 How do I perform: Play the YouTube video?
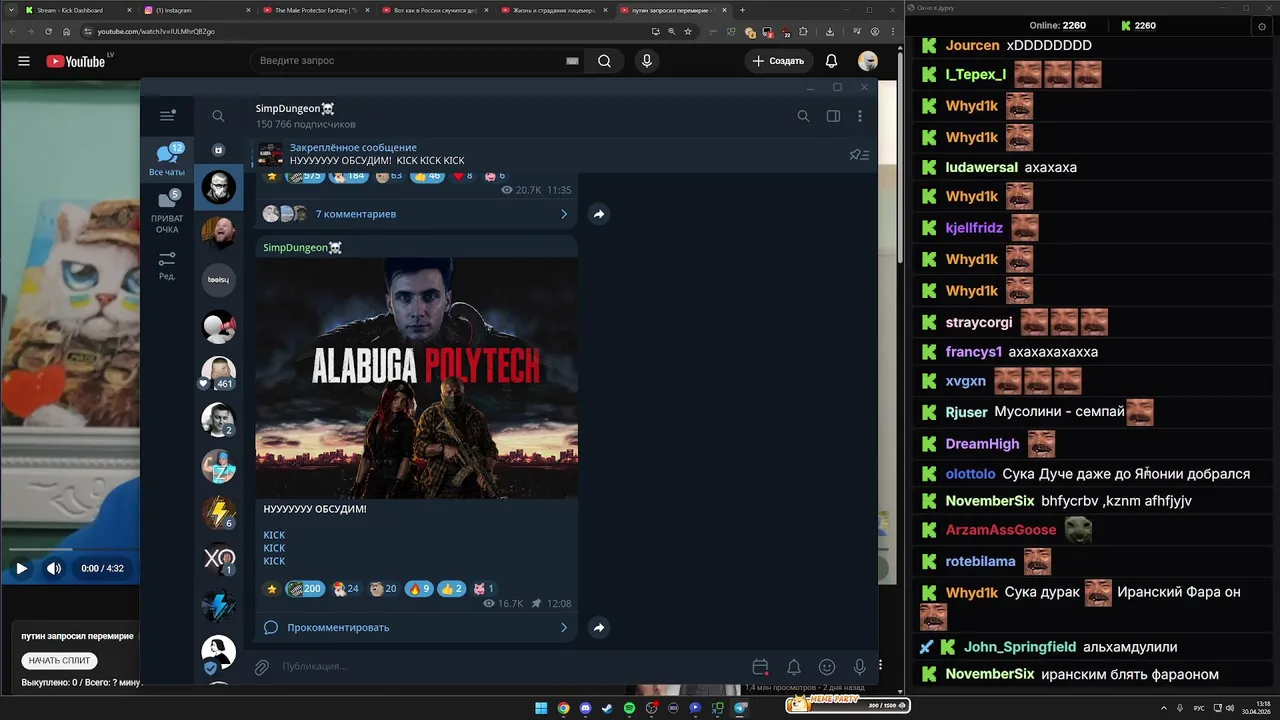(x=21, y=568)
